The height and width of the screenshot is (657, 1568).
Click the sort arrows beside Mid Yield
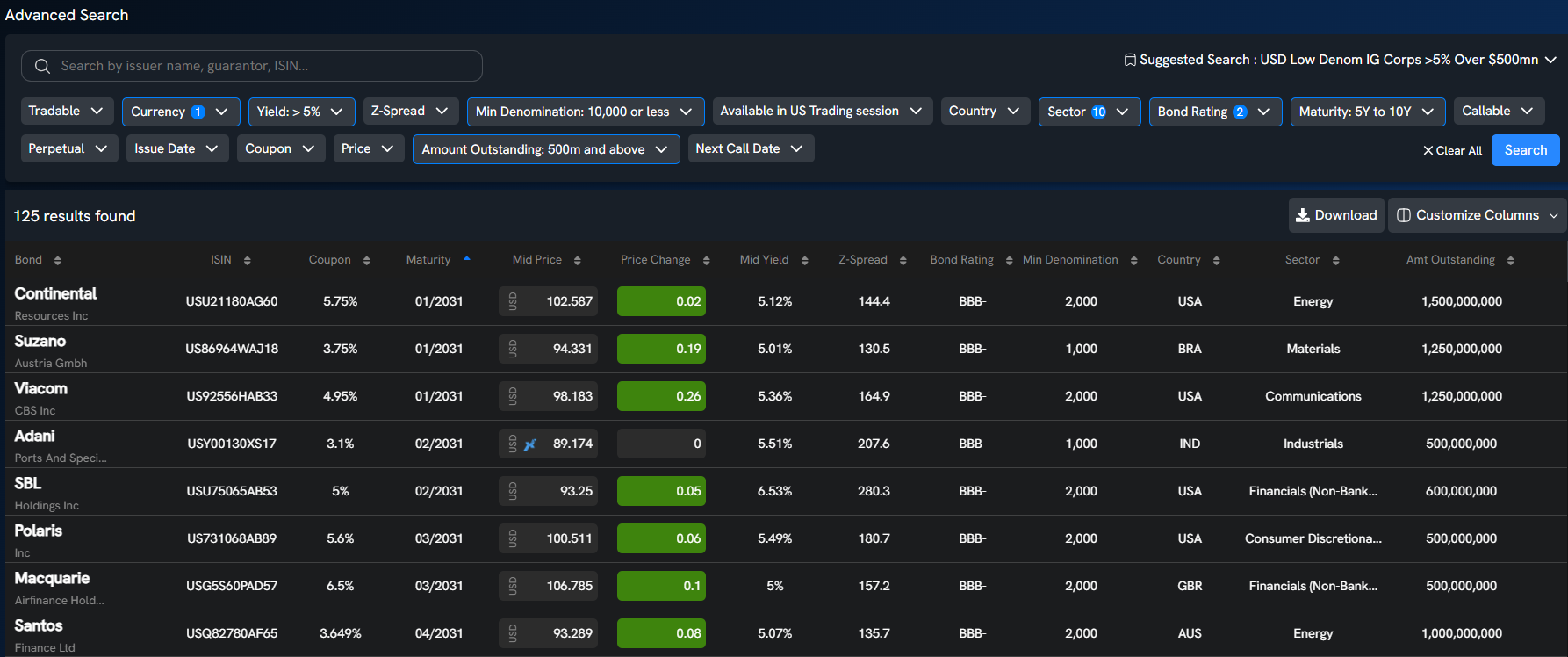(x=804, y=260)
